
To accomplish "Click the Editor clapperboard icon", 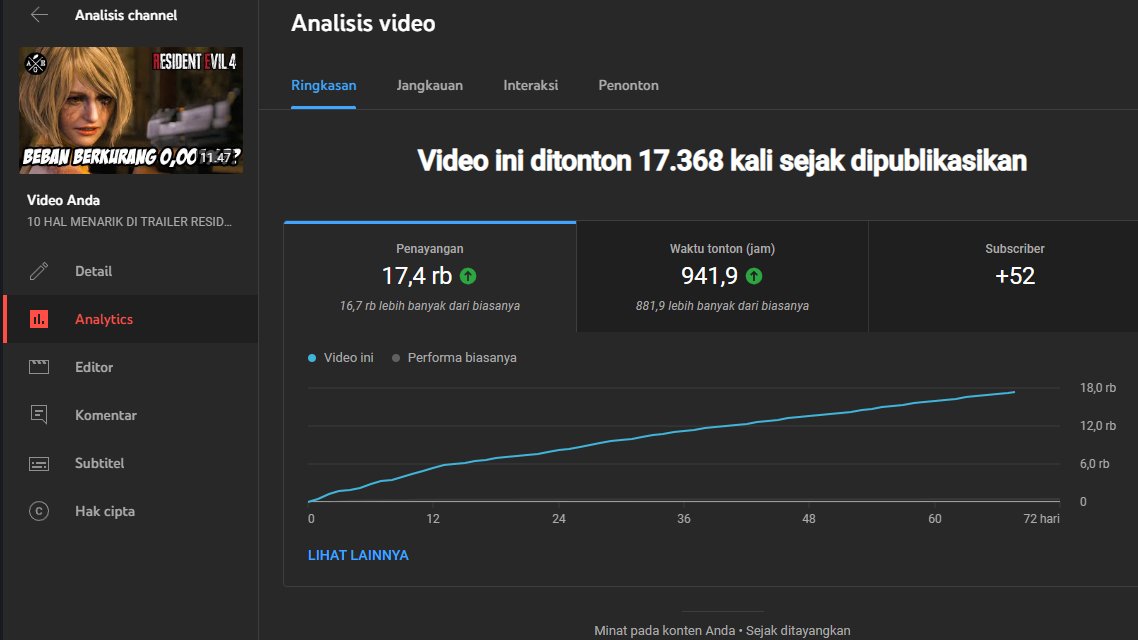I will point(38,366).
